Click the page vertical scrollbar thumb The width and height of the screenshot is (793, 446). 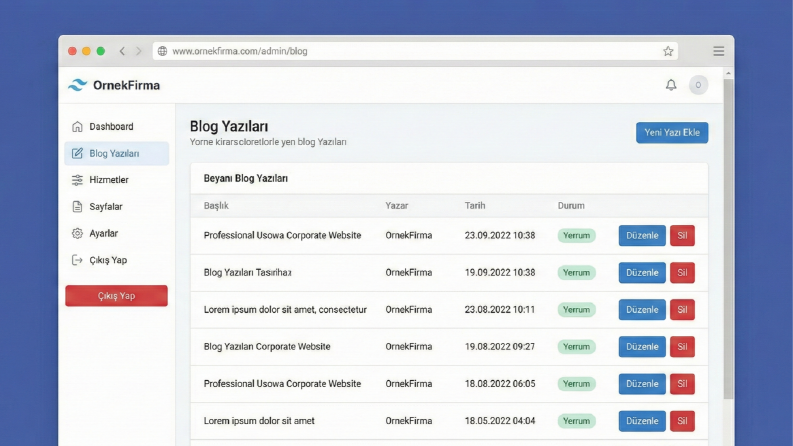[x=728, y=239]
